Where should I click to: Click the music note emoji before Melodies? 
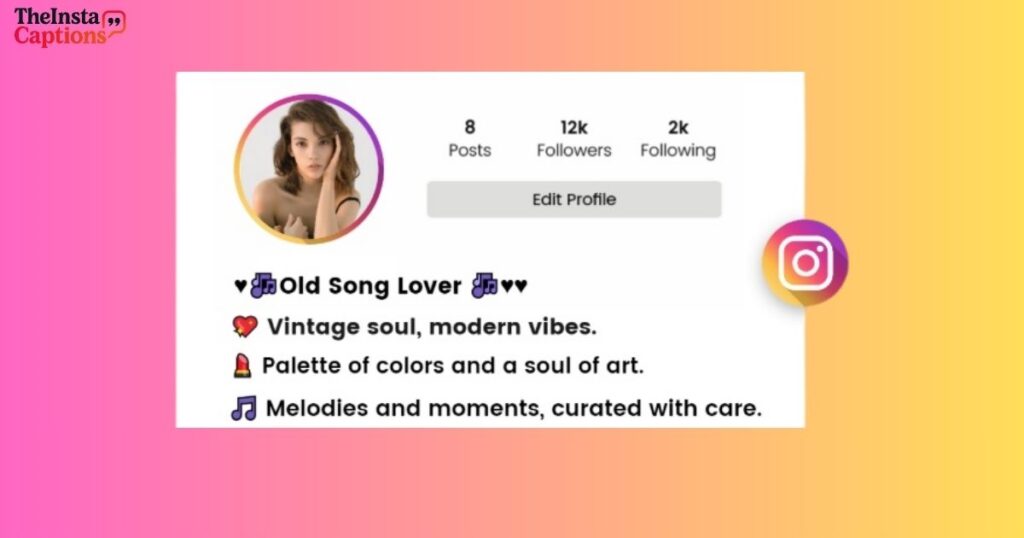click(244, 408)
